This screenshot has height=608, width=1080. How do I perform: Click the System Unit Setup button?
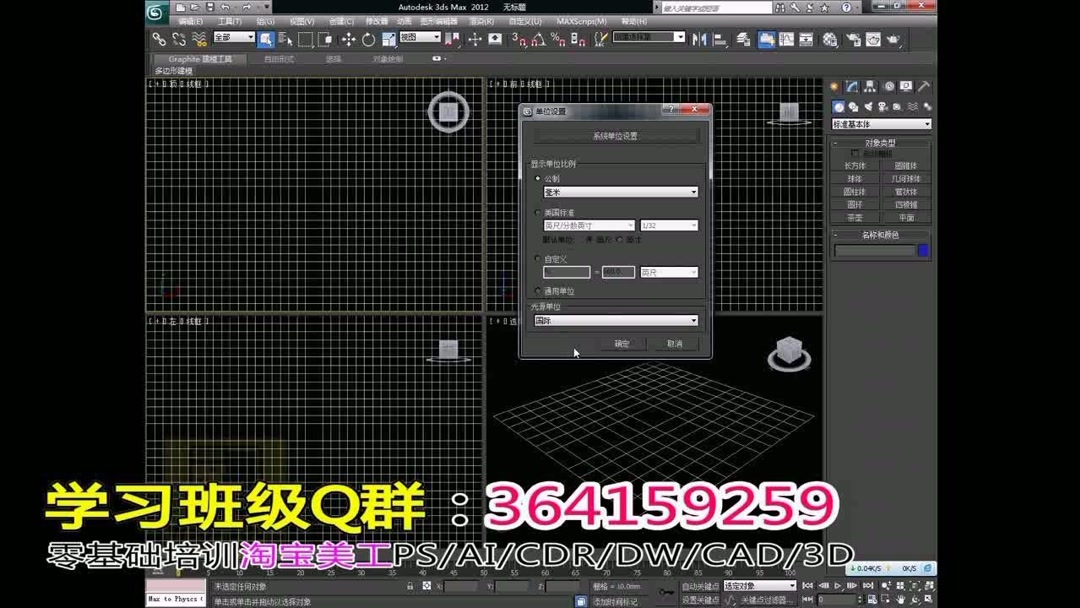click(614, 136)
